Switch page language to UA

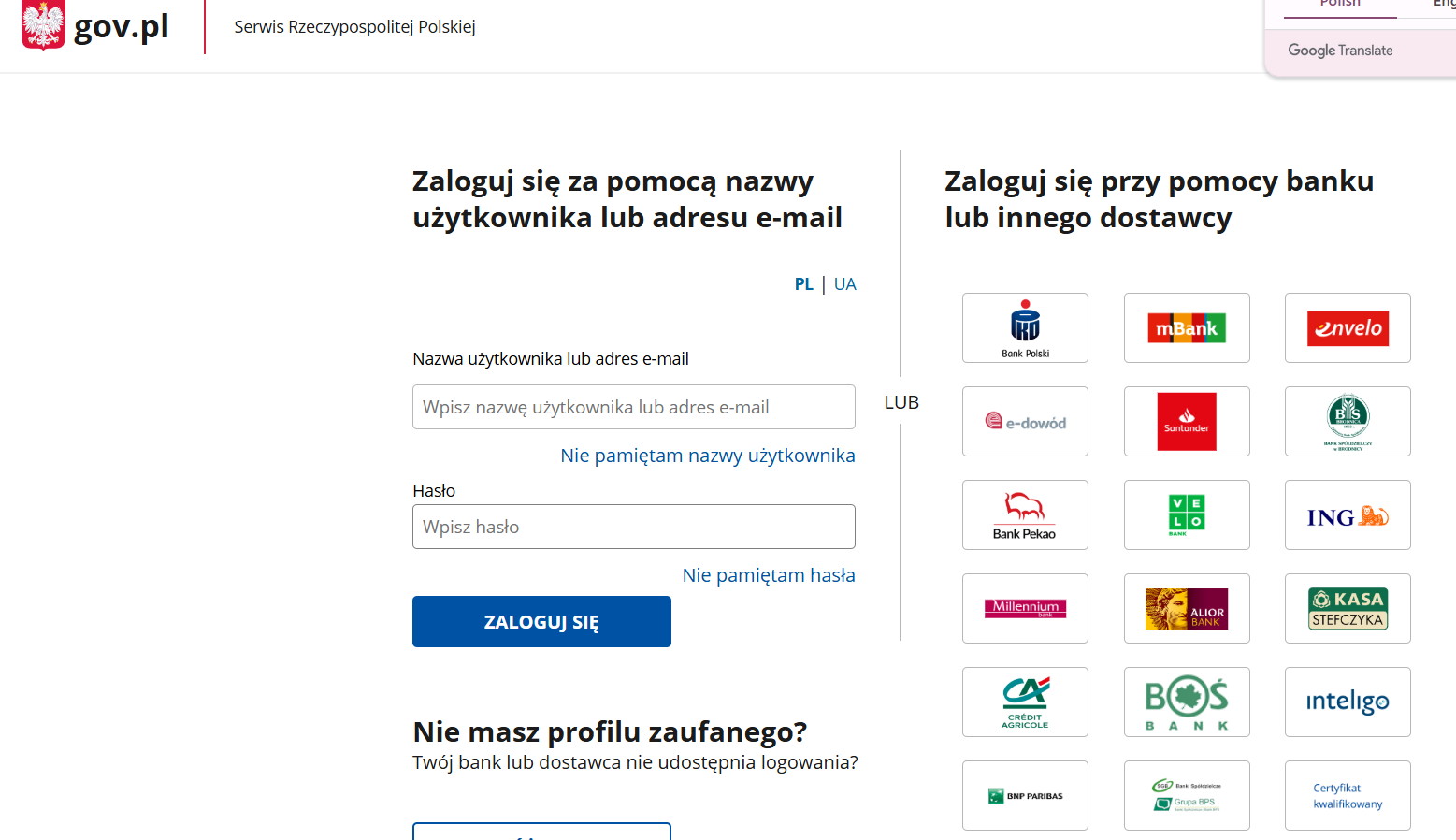pos(844,284)
